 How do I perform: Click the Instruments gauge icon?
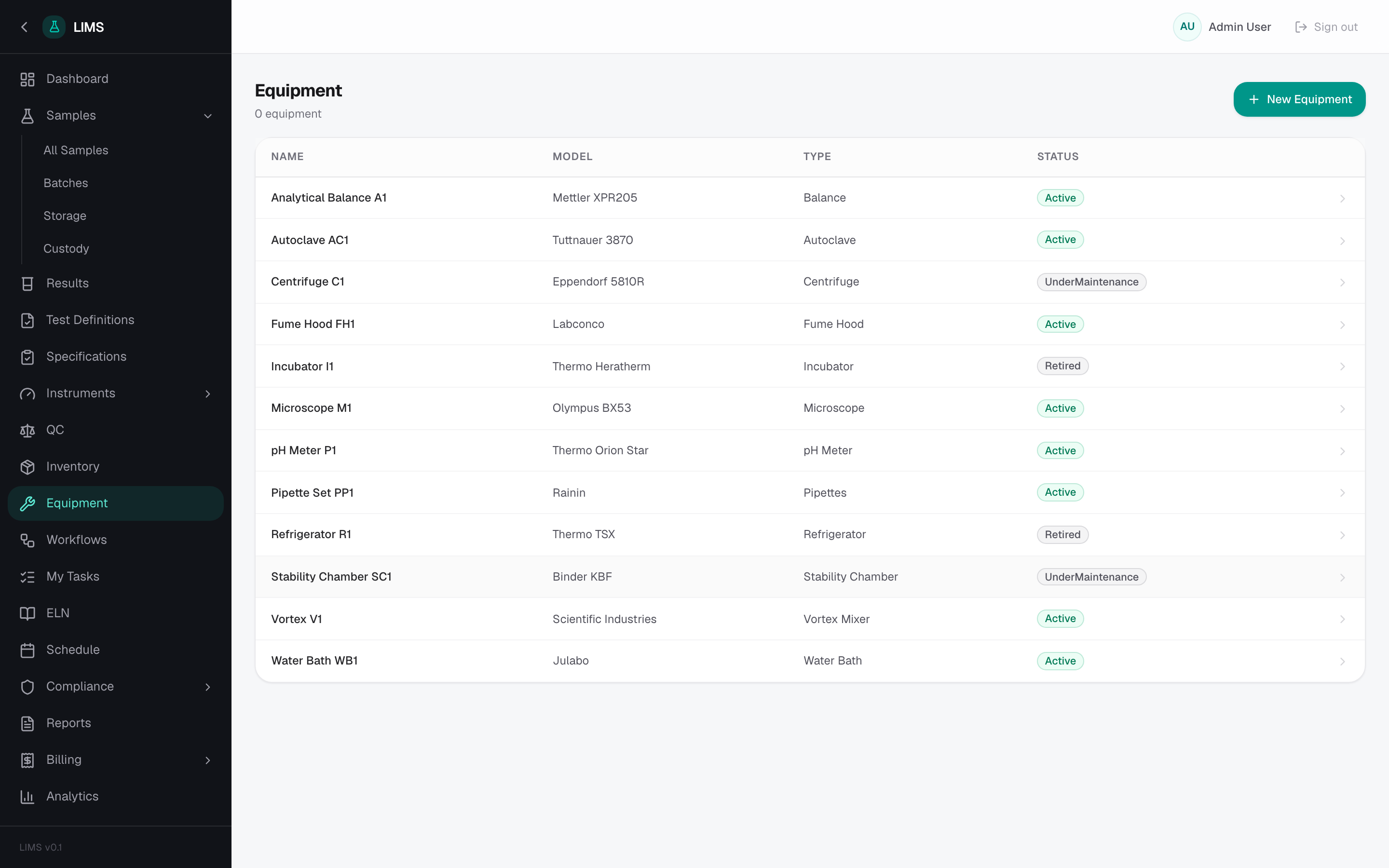tap(27, 394)
